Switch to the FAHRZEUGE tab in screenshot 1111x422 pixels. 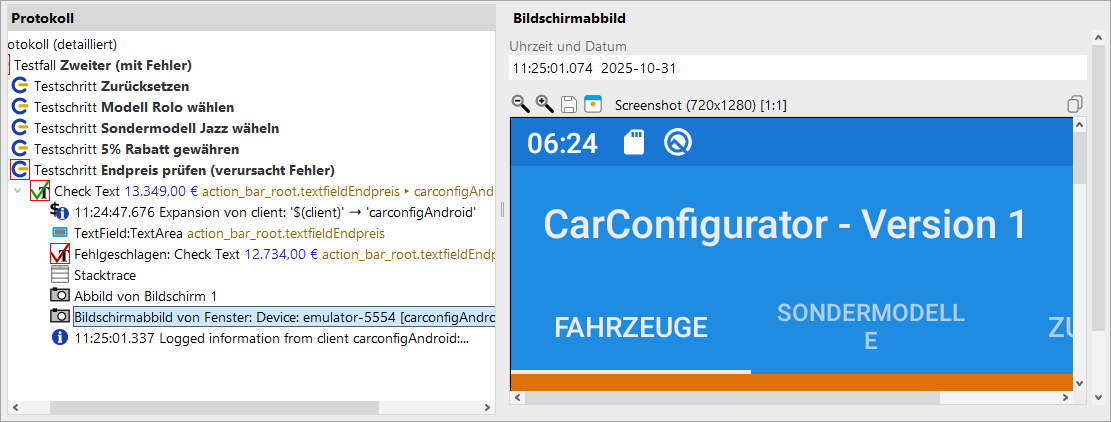630,328
